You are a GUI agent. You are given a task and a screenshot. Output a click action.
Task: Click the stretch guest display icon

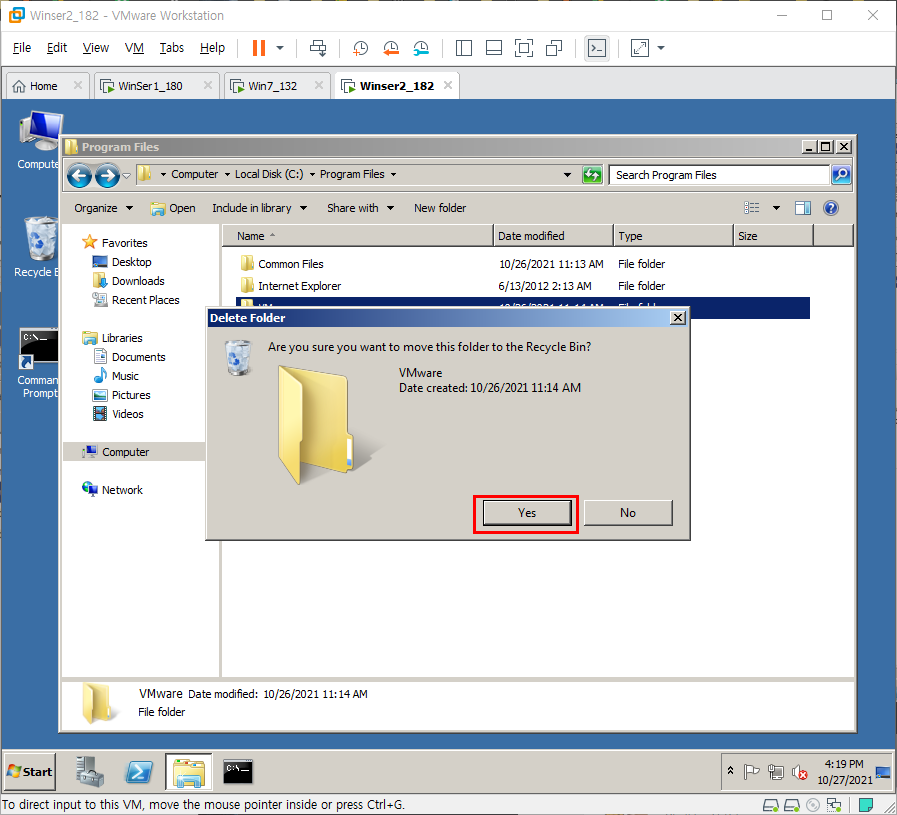click(x=640, y=48)
